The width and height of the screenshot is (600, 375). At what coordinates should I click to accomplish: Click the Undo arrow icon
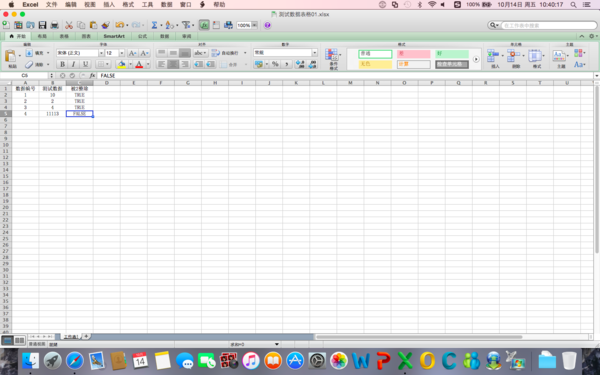click(x=120, y=25)
